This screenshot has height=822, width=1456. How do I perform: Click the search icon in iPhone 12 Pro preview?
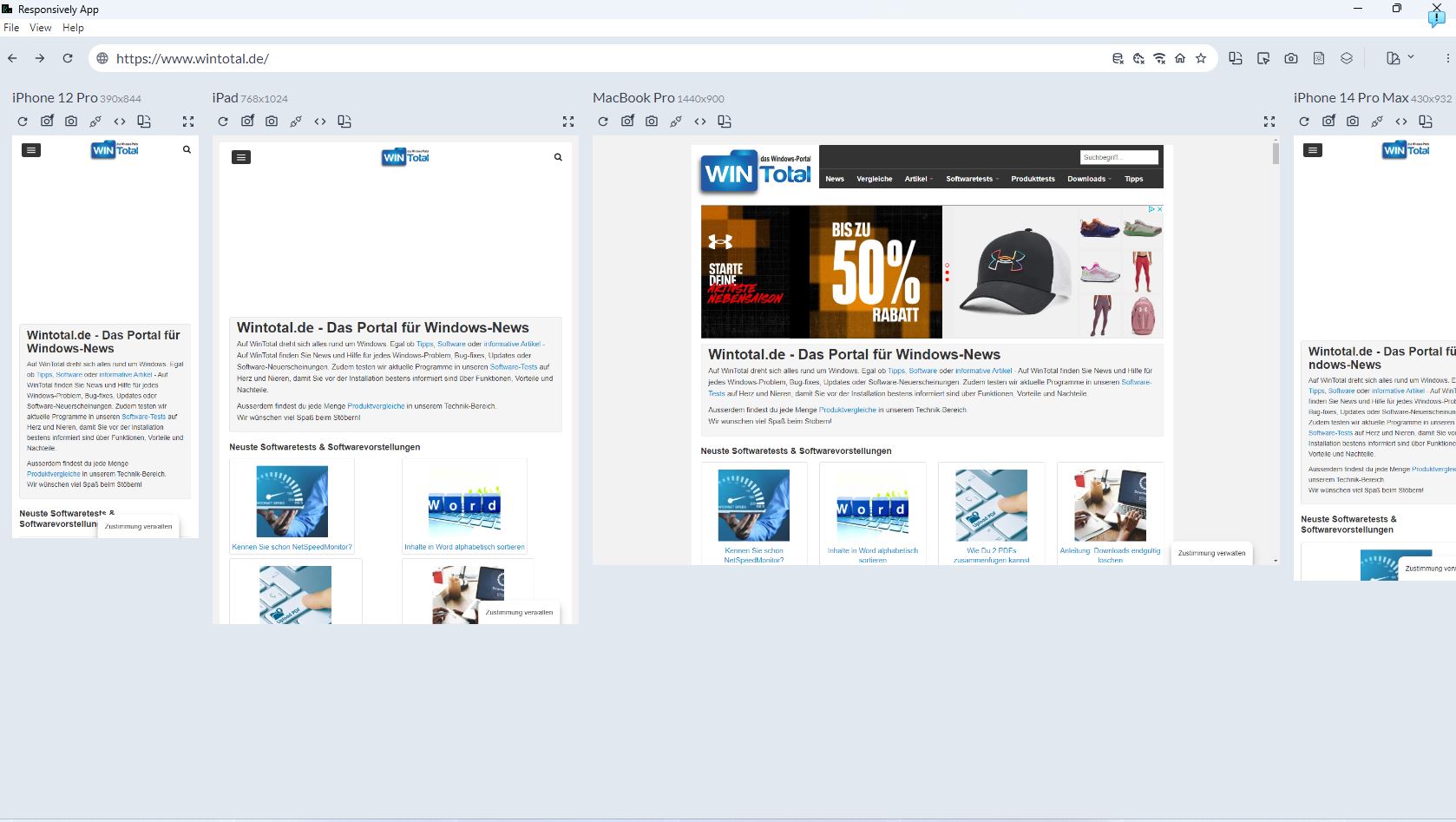[187, 149]
